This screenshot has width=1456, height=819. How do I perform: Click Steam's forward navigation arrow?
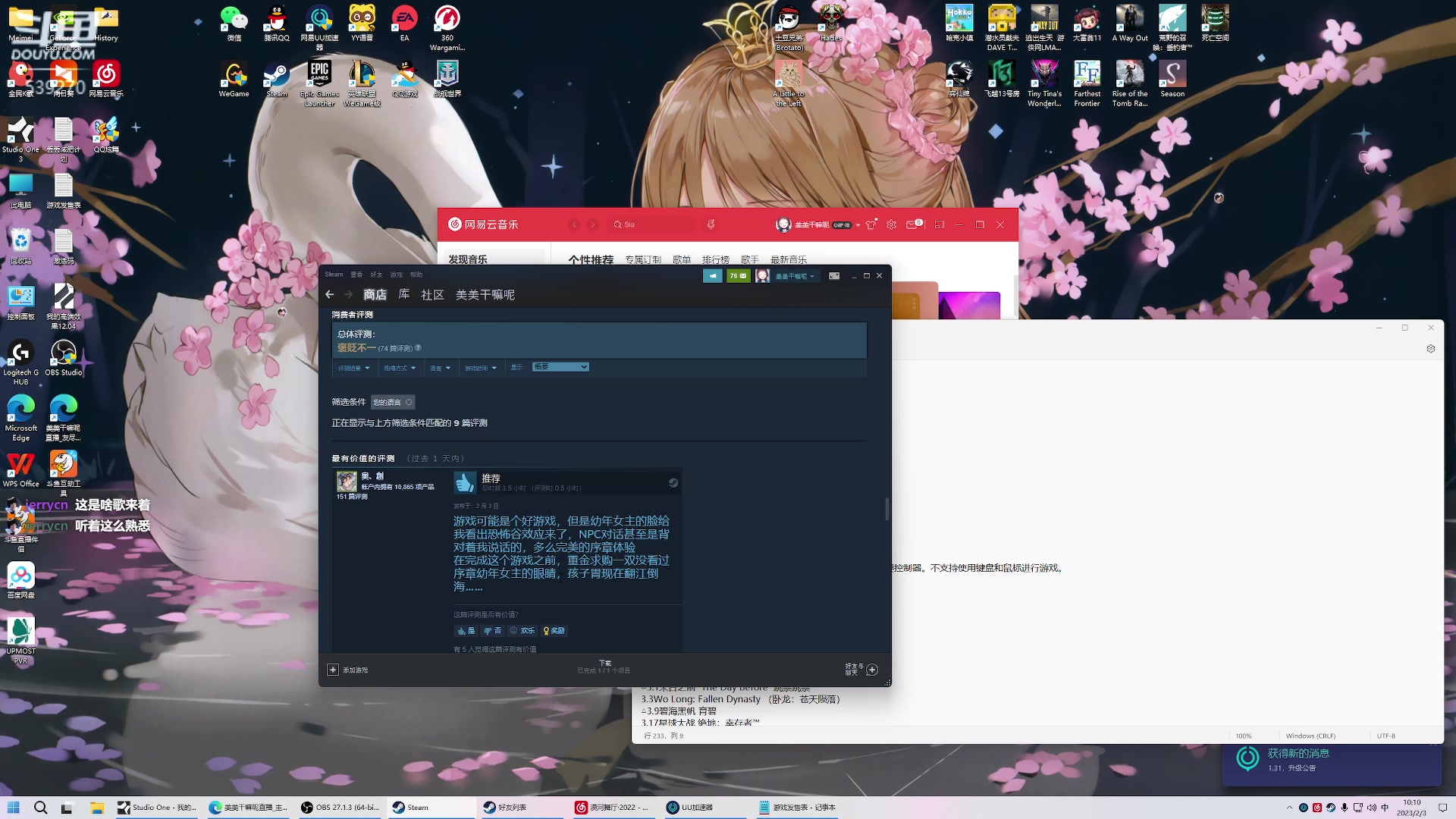pyautogui.click(x=348, y=294)
